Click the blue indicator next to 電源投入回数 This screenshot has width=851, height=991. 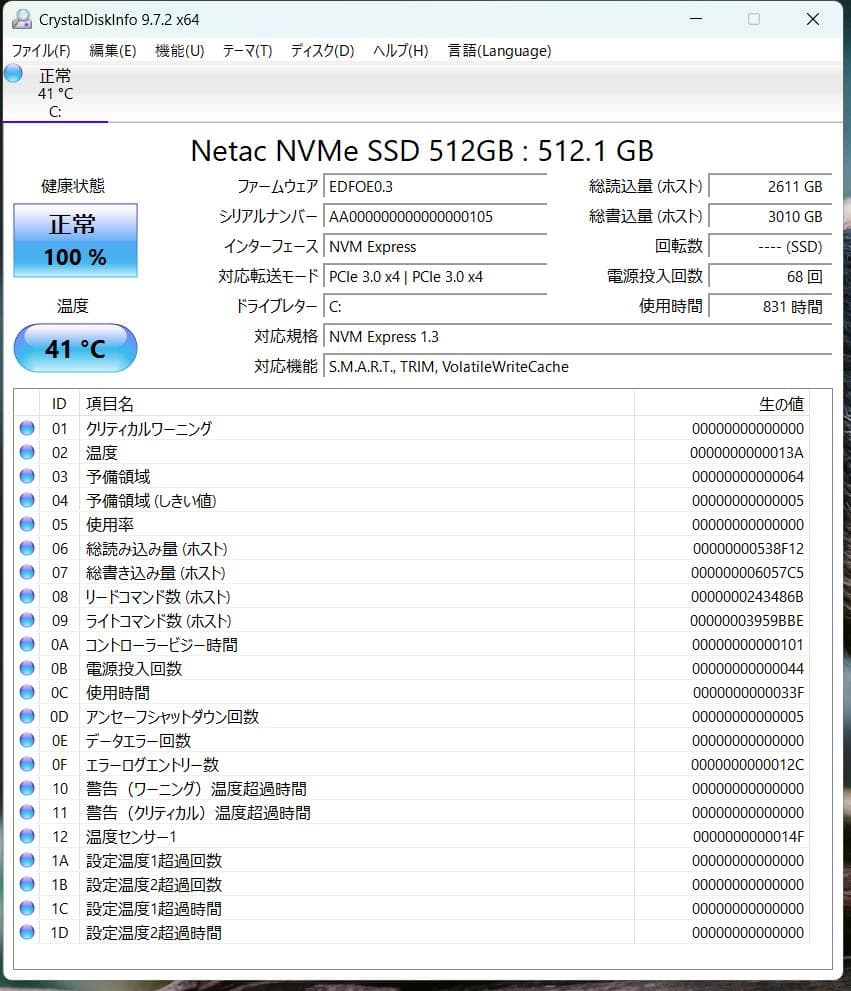pyautogui.click(x=27, y=669)
